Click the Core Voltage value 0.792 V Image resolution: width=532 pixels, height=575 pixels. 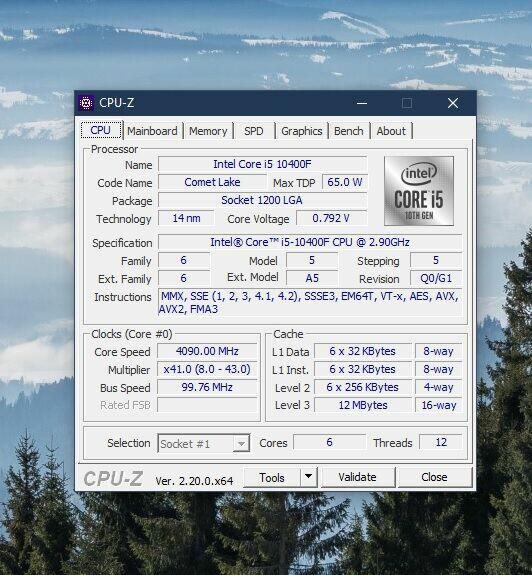pos(331,218)
